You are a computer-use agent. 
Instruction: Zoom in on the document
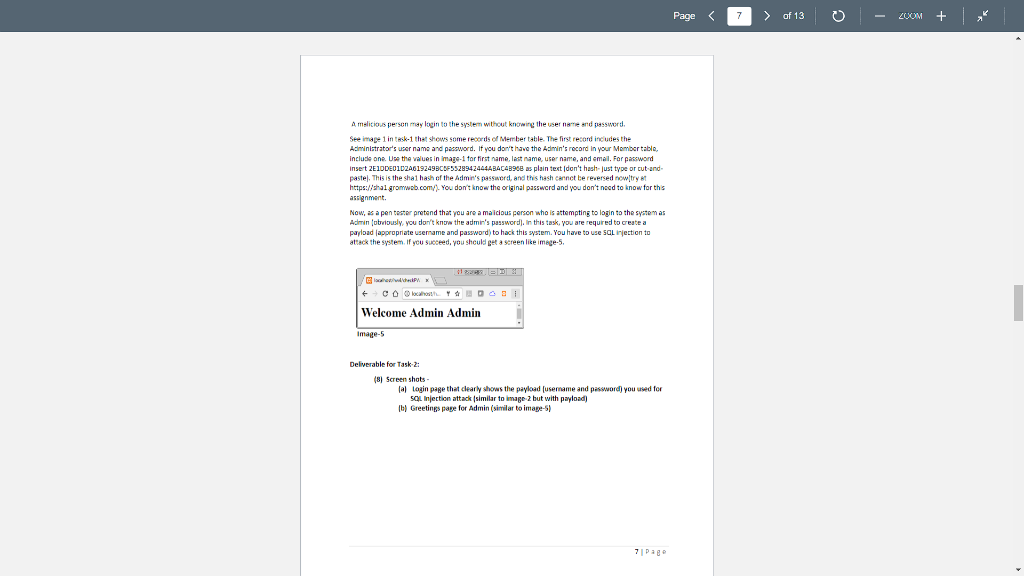pos(941,15)
